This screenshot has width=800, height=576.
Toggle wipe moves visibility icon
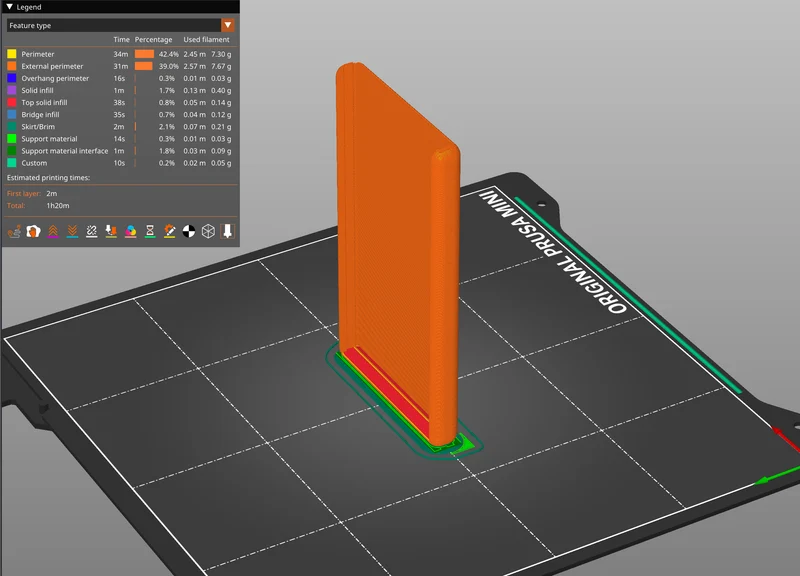34,231
